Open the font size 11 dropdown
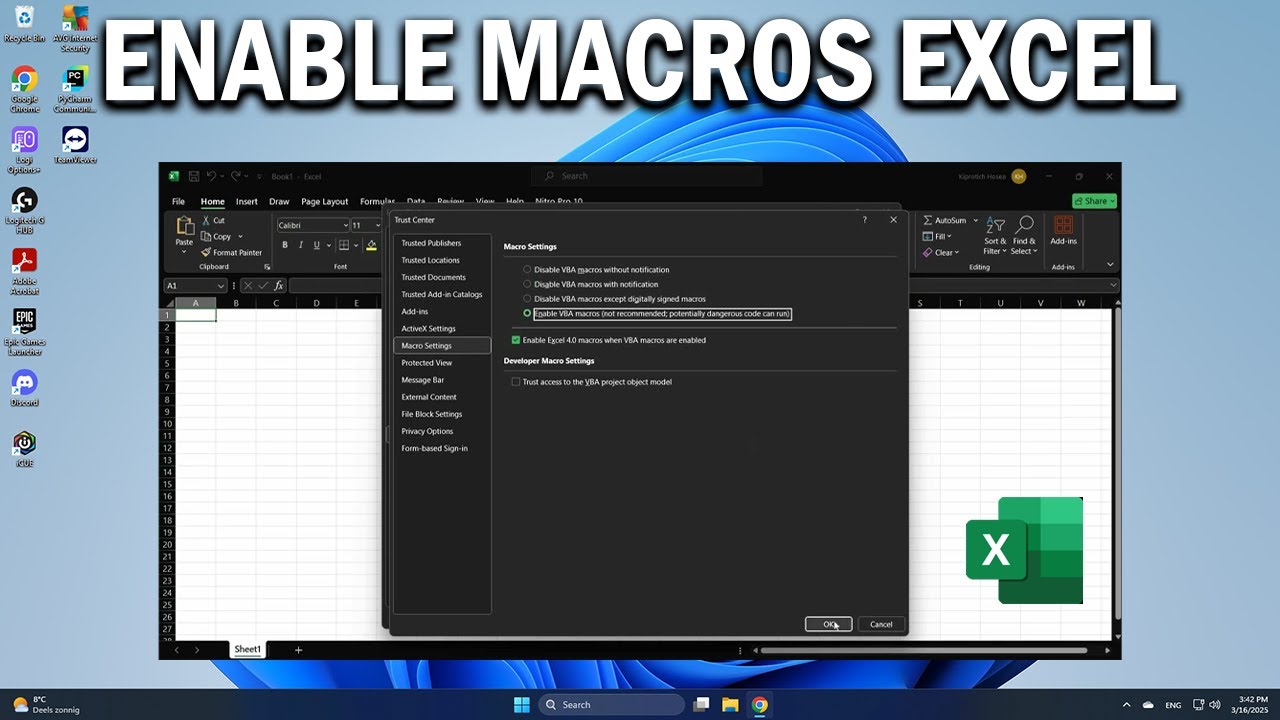1280x720 pixels. (378, 226)
